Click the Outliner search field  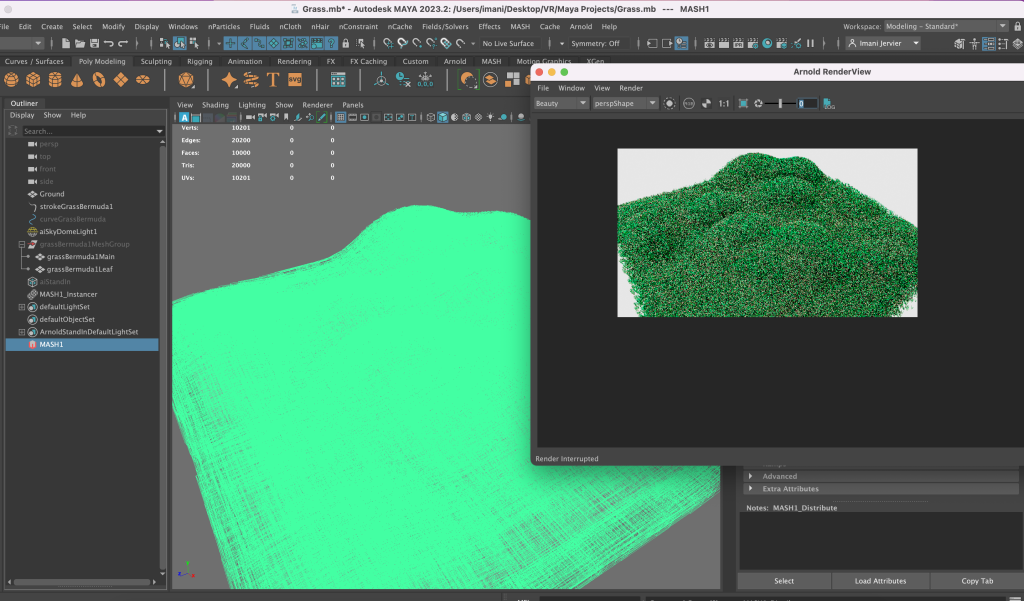tap(90, 131)
